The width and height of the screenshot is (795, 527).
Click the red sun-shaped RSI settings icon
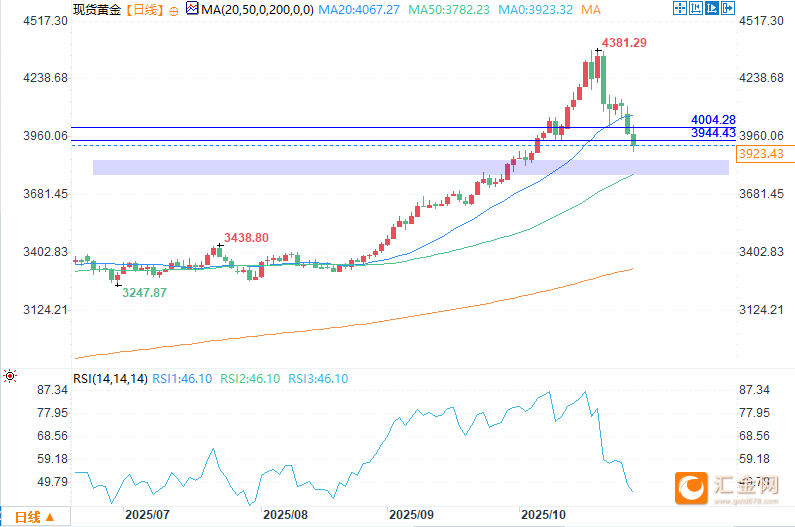click(x=10, y=376)
